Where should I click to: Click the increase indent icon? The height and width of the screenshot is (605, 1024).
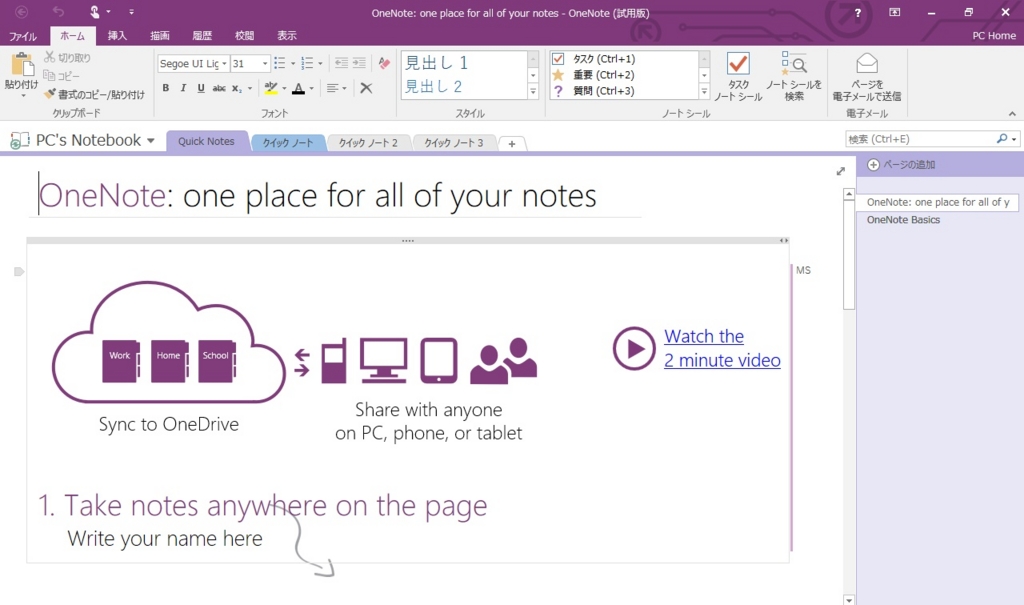pyautogui.click(x=359, y=63)
